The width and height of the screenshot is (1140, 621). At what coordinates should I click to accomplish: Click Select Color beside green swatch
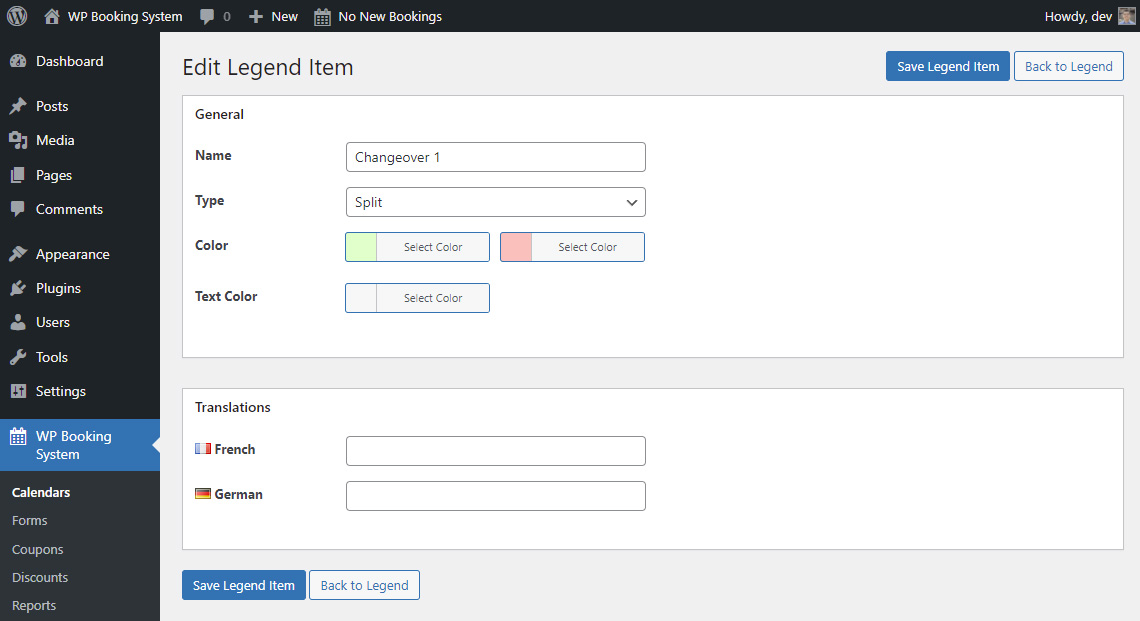pyautogui.click(x=433, y=247)
